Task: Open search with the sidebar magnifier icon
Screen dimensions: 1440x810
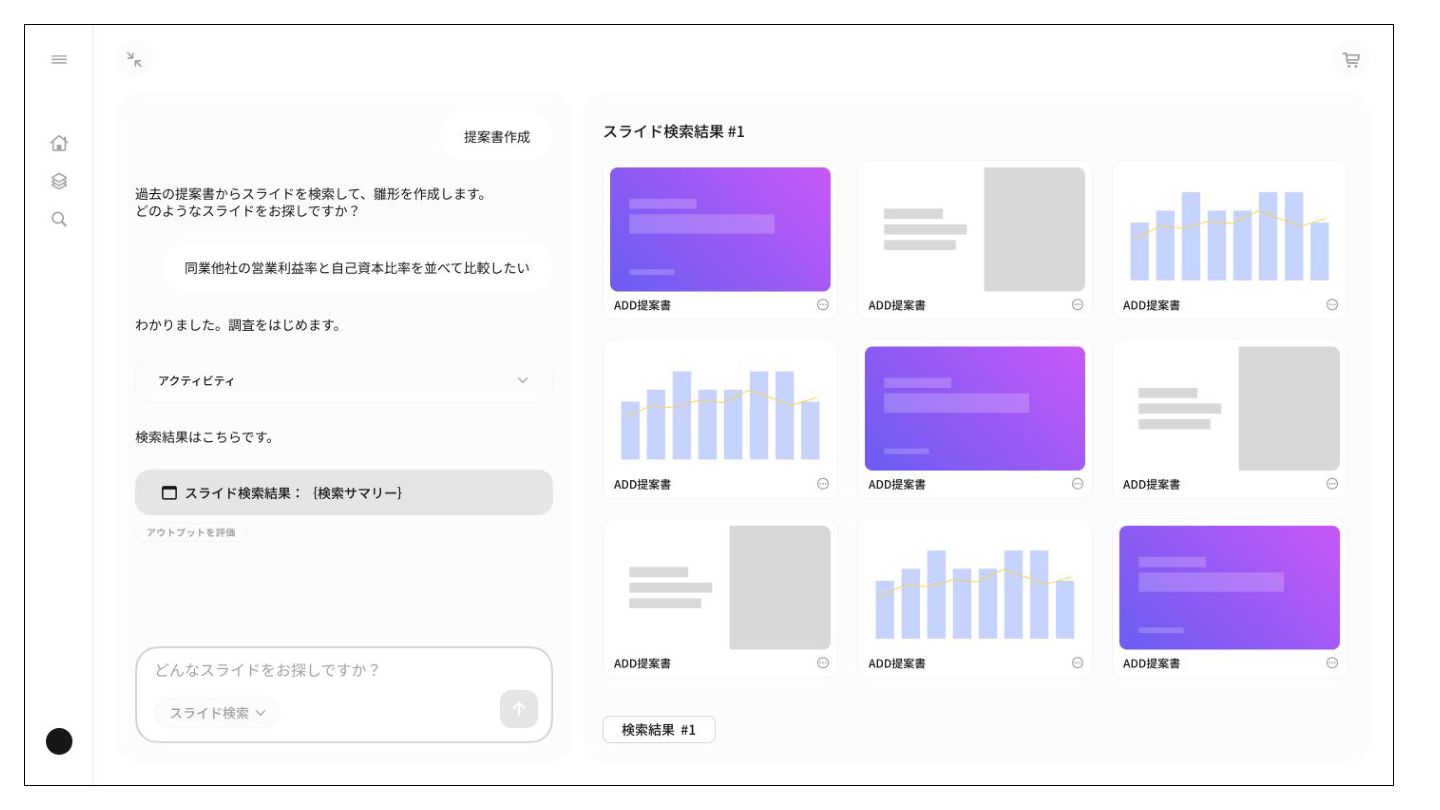Action: click(59, 219)
